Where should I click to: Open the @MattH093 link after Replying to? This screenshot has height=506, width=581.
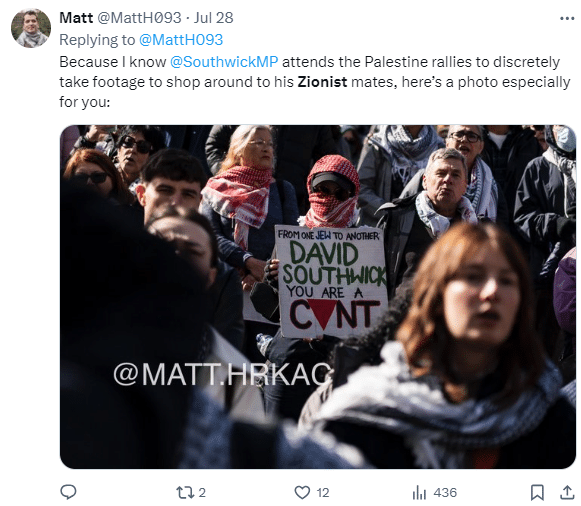click(x=181, y=40)
